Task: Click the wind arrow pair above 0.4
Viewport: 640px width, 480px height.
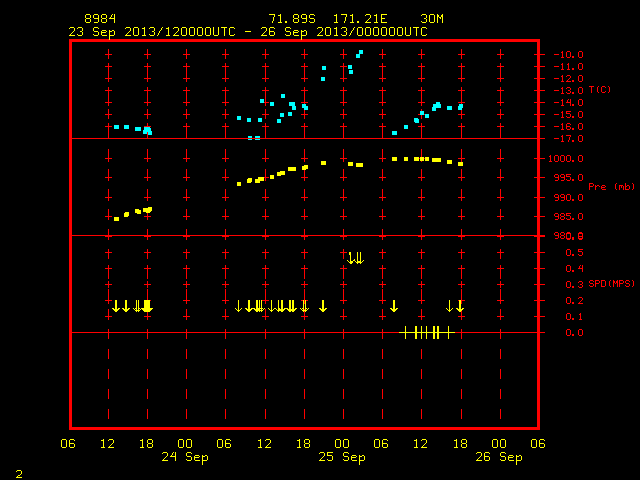Action: (x=356, y=258)
